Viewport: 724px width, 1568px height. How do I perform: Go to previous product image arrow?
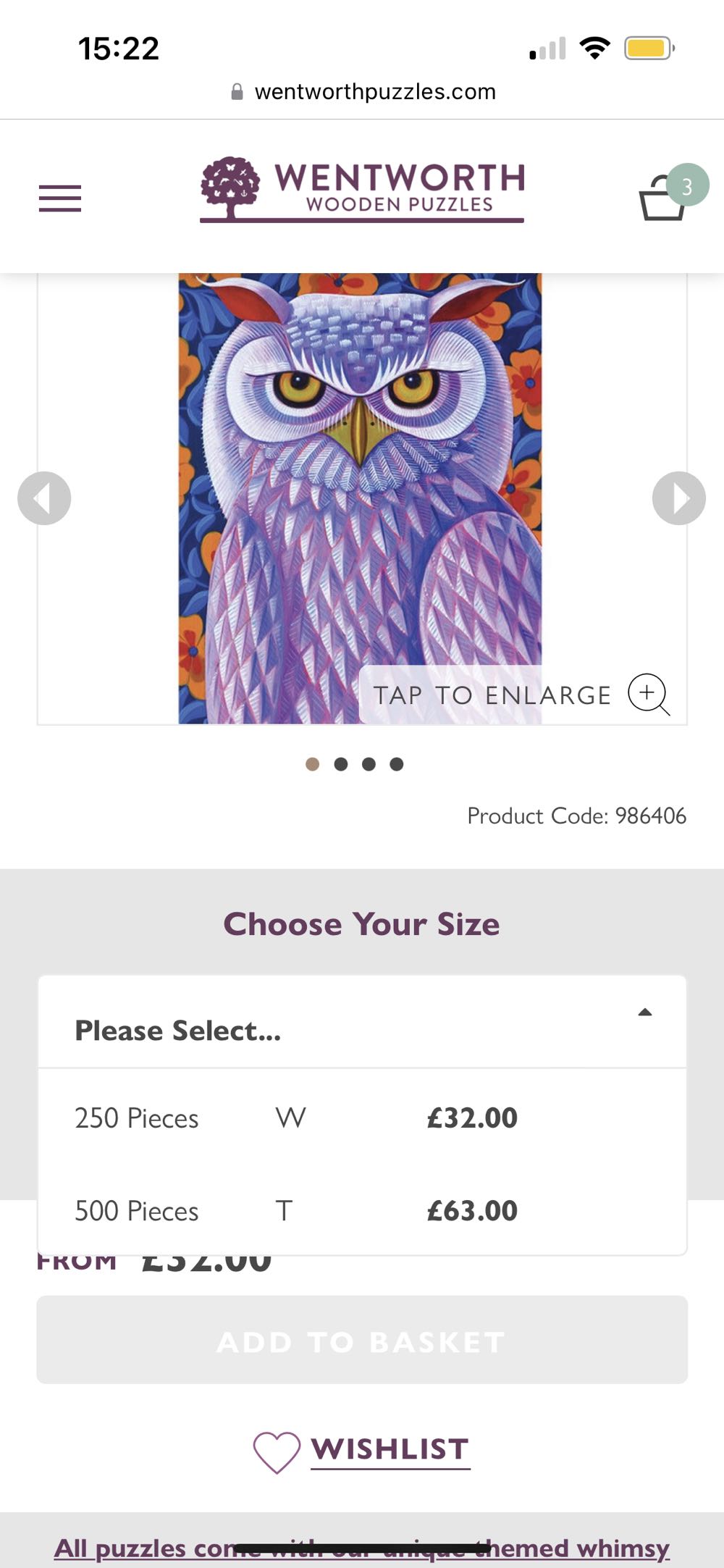pyautogui.click(x=44, y=498)
